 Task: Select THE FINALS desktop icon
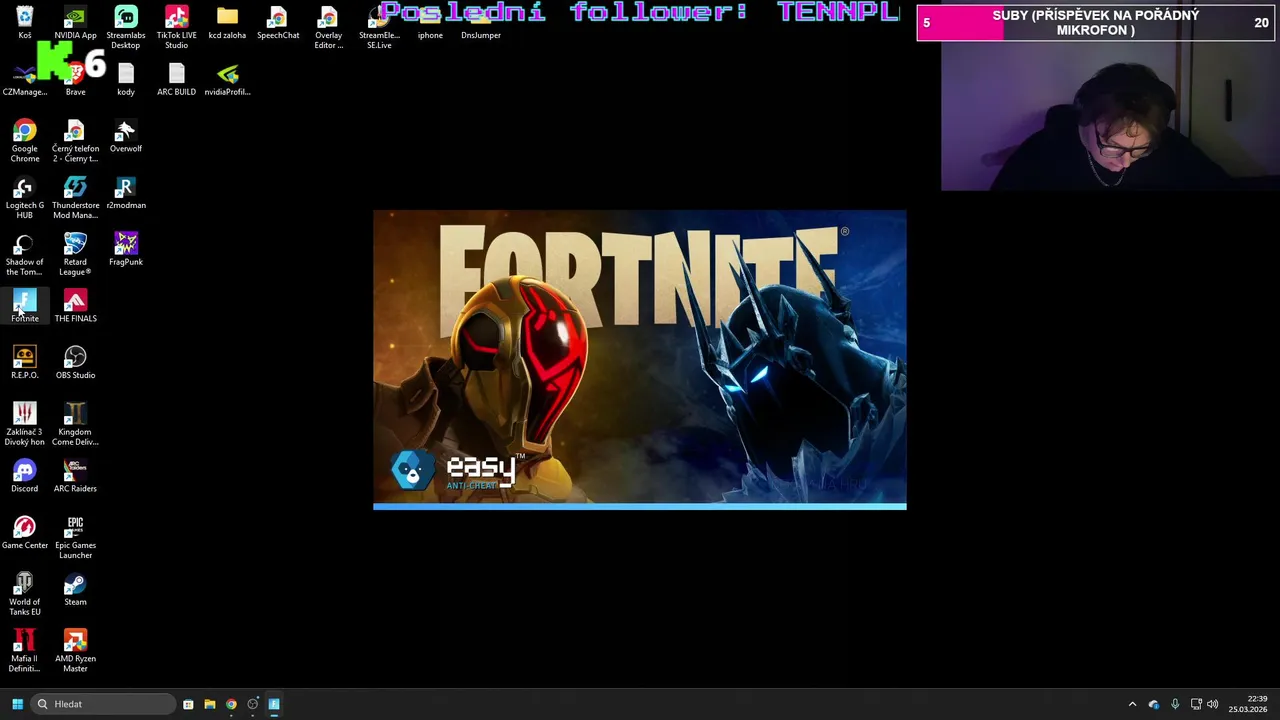pos(75,306)
